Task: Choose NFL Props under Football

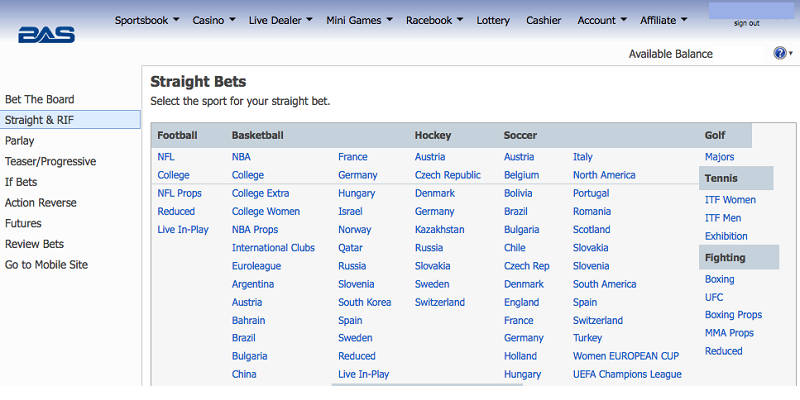Action: 180,193
